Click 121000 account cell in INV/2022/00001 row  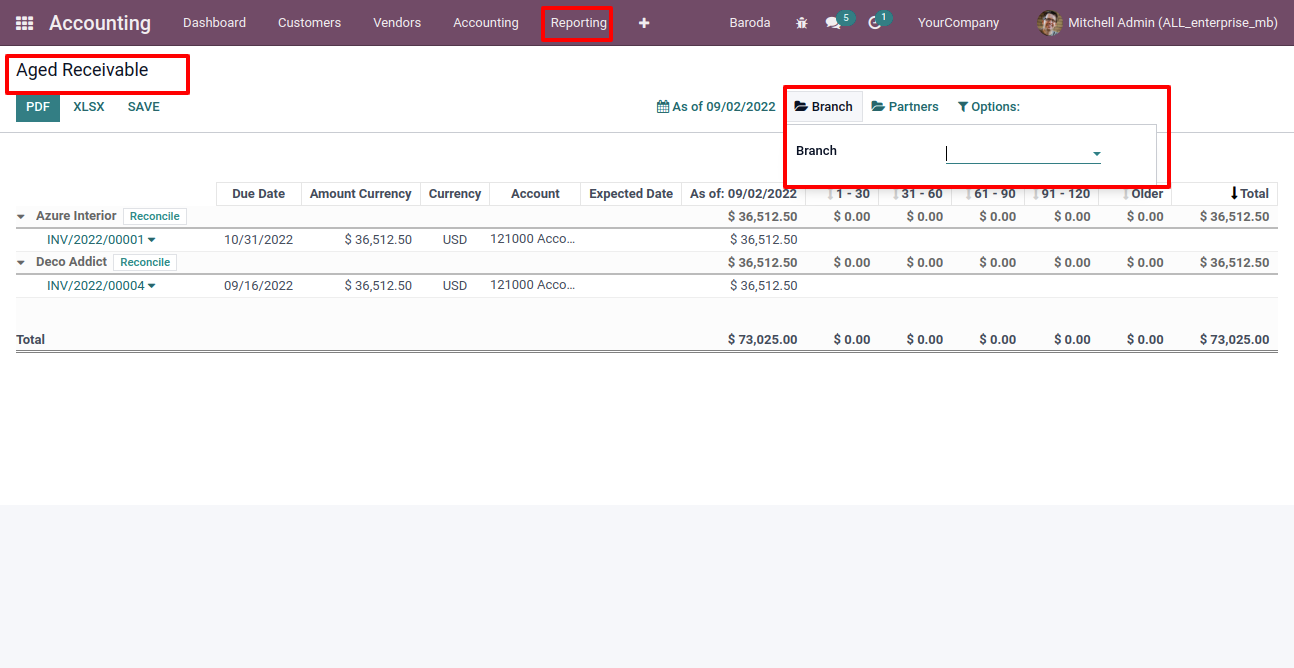pyautogui.click(x=533, y=239)
